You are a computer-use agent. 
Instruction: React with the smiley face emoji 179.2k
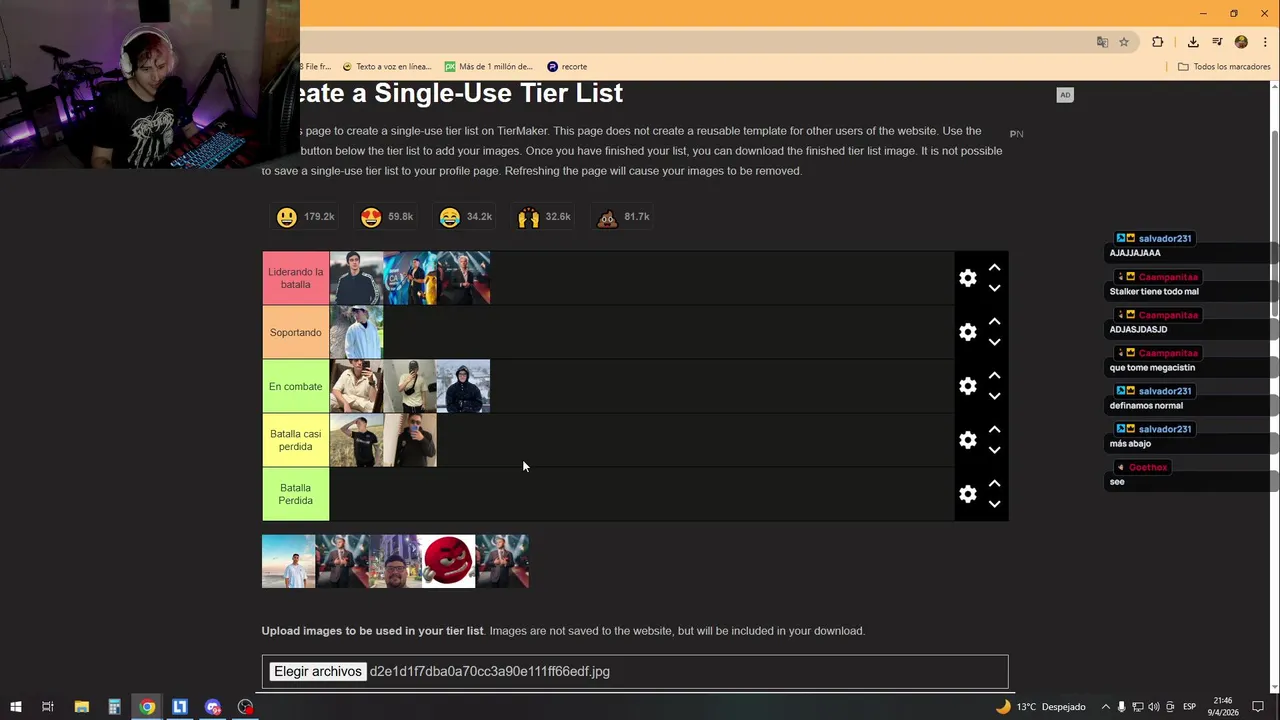pos(305,217)
